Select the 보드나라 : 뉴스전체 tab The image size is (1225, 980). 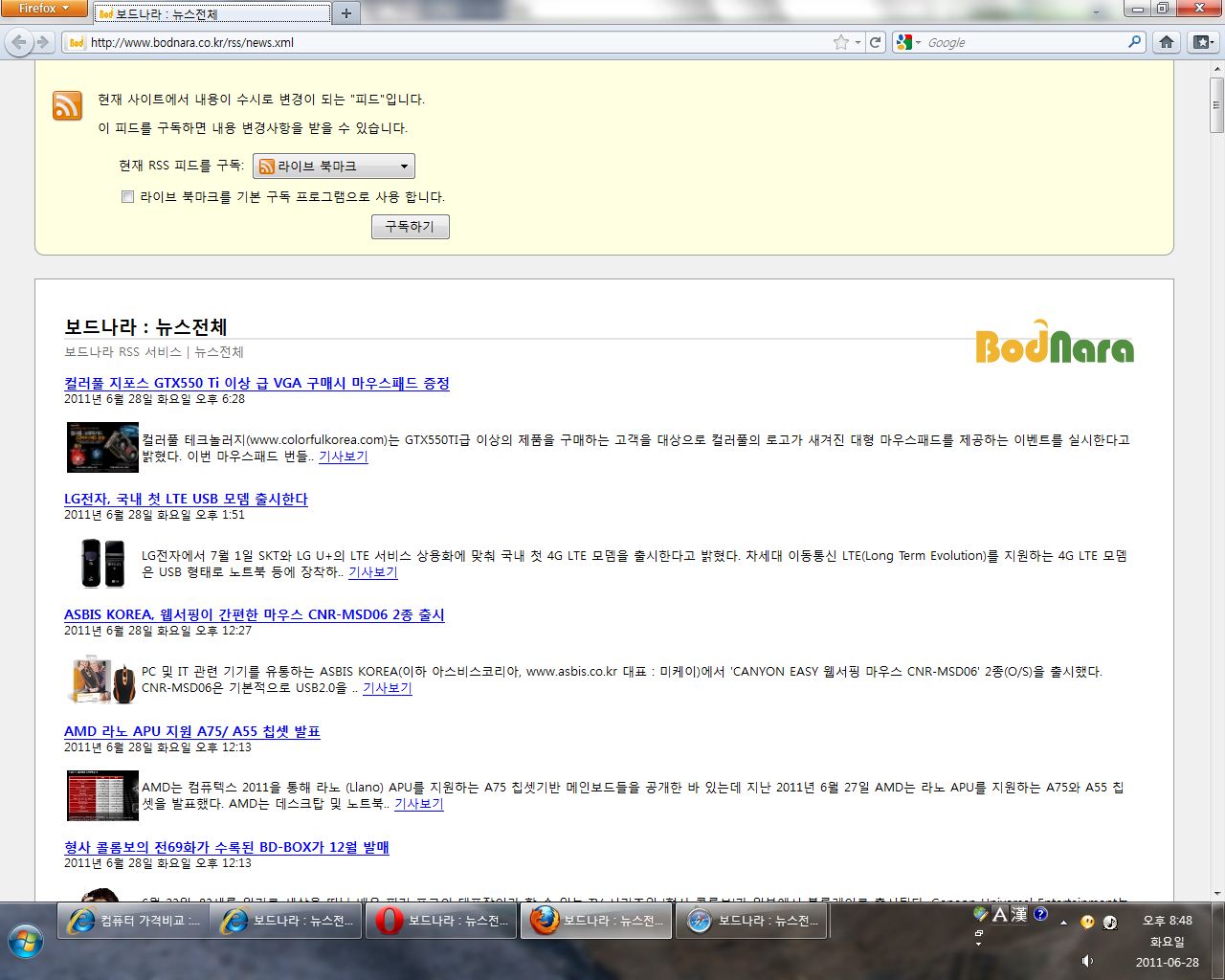tap(212, 14)
